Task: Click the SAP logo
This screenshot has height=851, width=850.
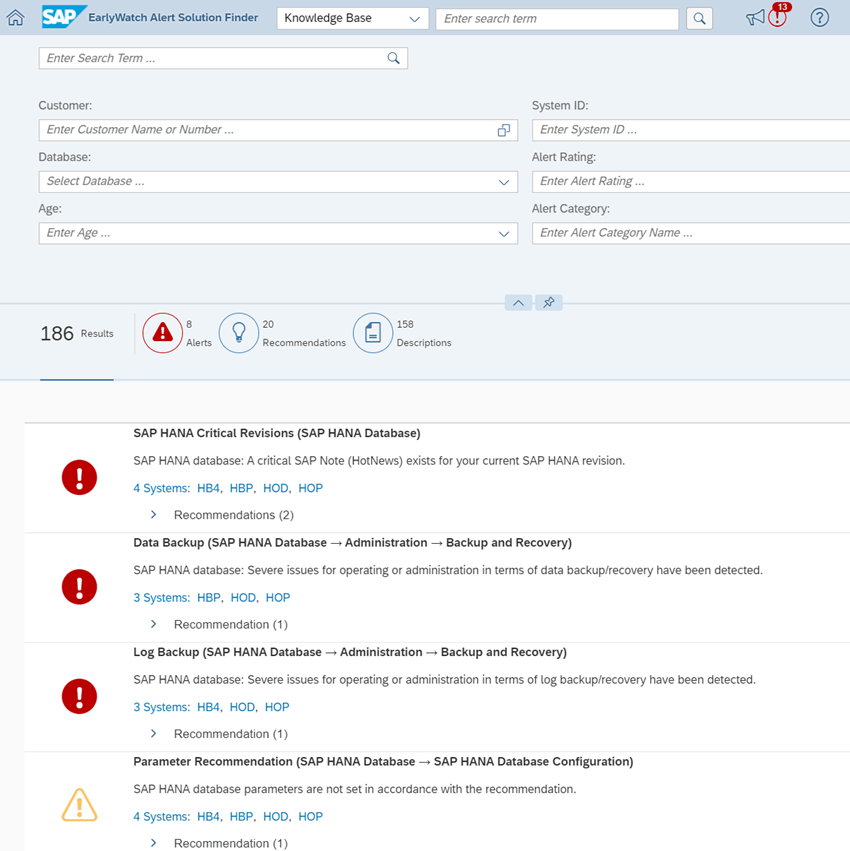Action: pyautogui.click(x=64, y=17)
